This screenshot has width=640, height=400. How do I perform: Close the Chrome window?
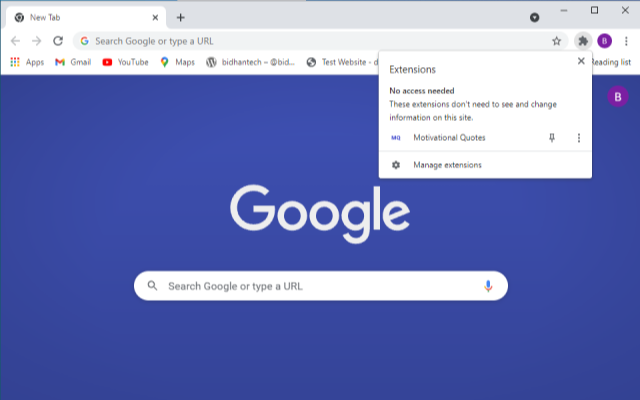[625, 10]
